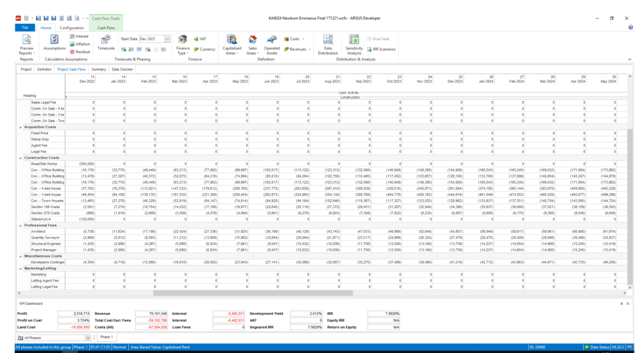This screenshot has width=643, height=362.
Task: Select the Architect row heading
Action: 38,232
